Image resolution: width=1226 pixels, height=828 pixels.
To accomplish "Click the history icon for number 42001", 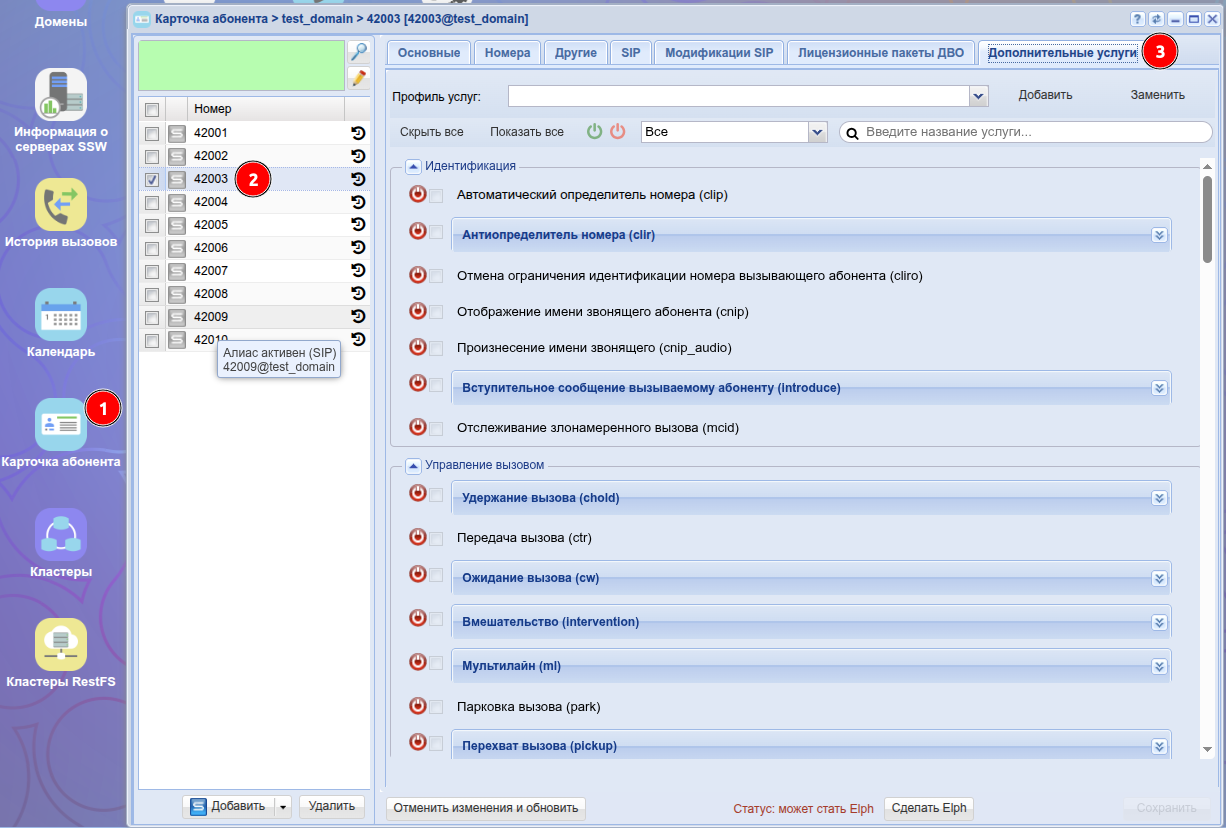I will [358, 133].
